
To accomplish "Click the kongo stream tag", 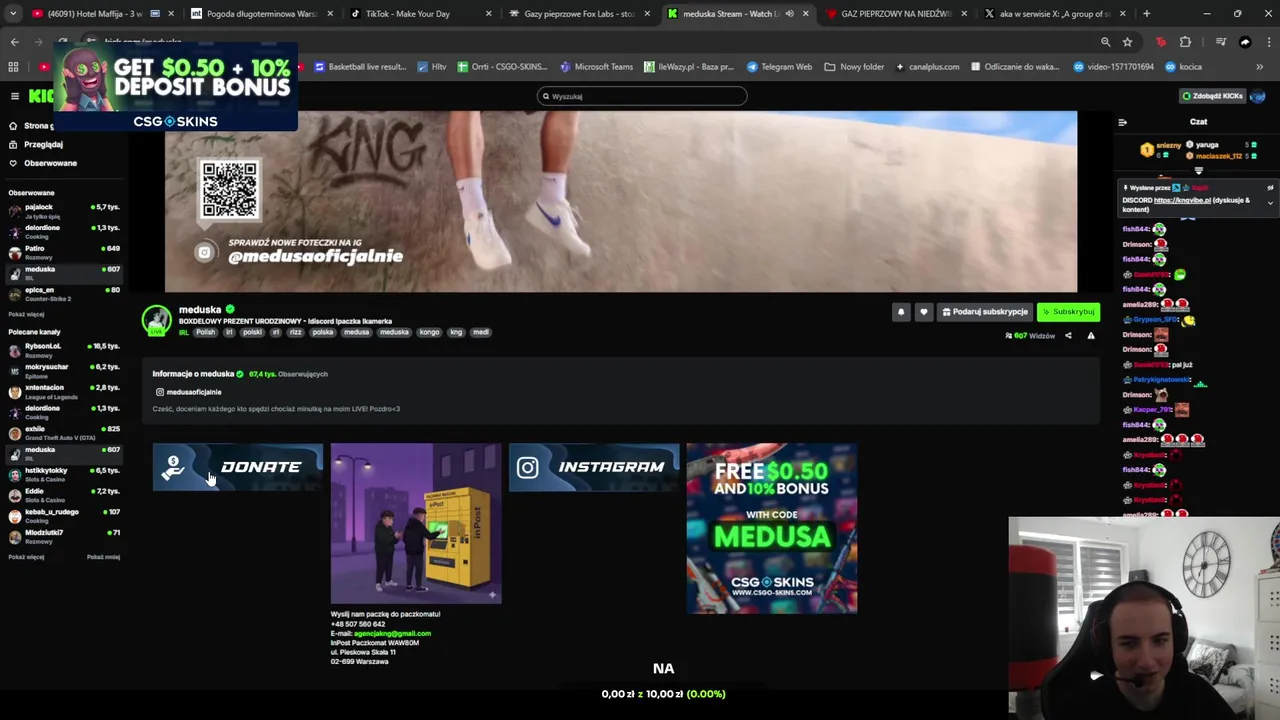I will (429, 332).
